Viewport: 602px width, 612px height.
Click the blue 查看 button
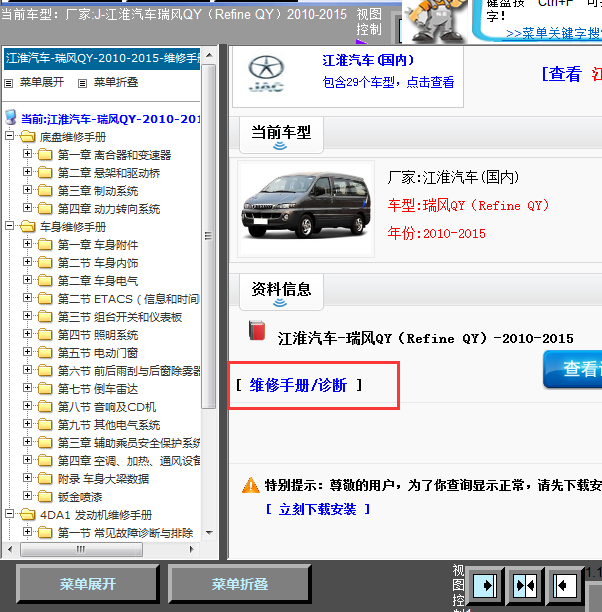573,369
